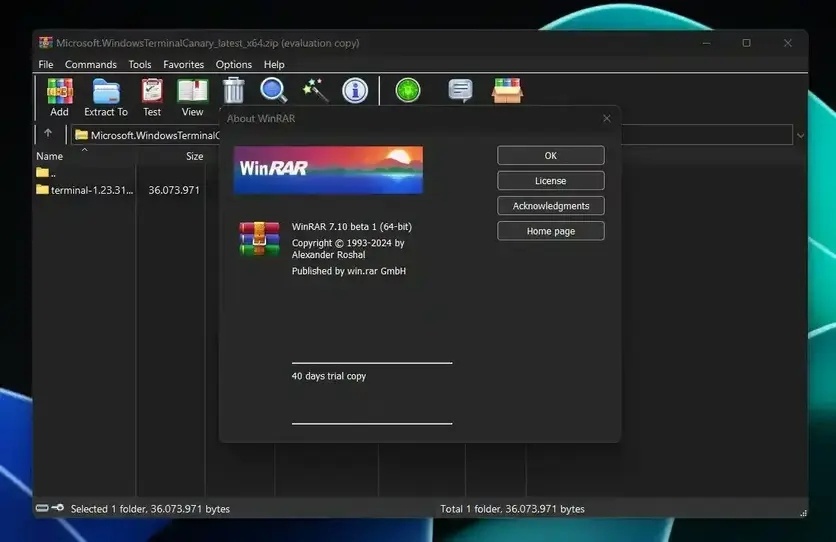Minimize the WinRAR main window

tap(706, 43)
